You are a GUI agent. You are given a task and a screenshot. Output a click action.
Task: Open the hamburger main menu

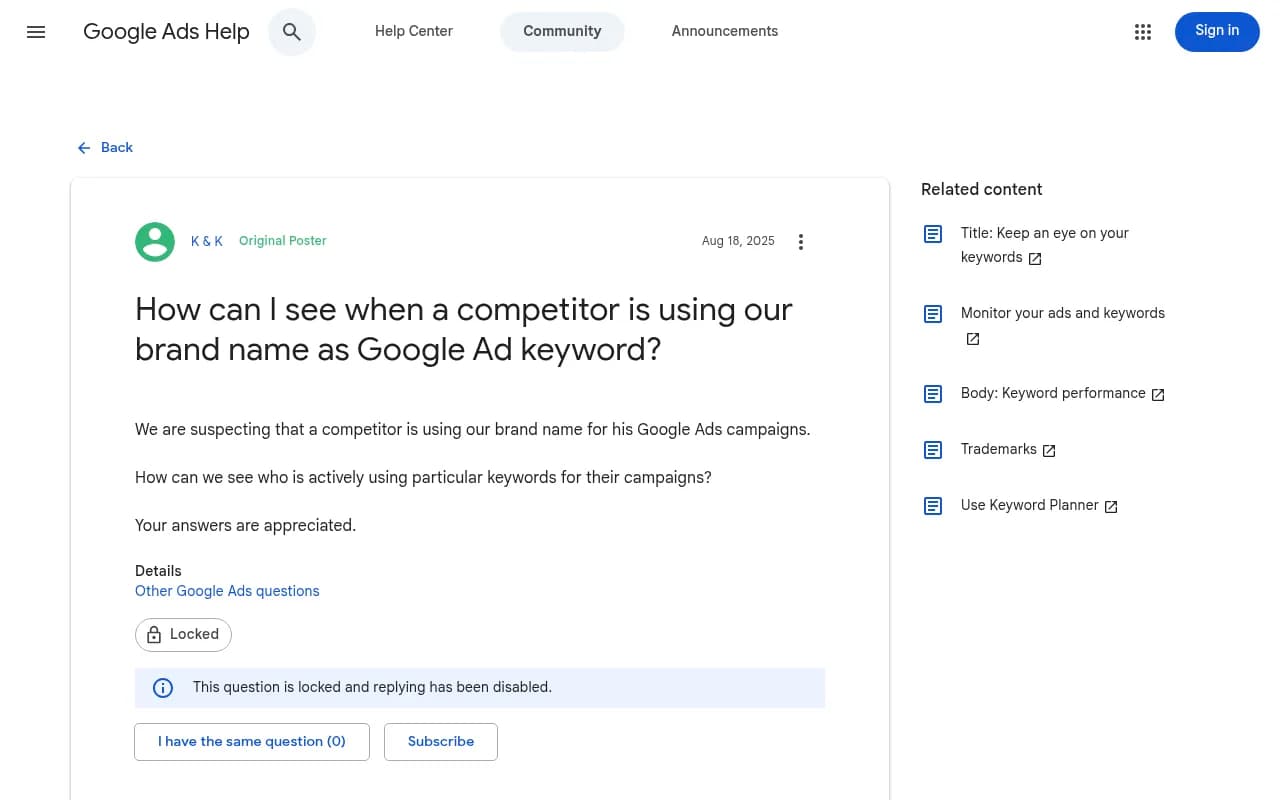36,32
